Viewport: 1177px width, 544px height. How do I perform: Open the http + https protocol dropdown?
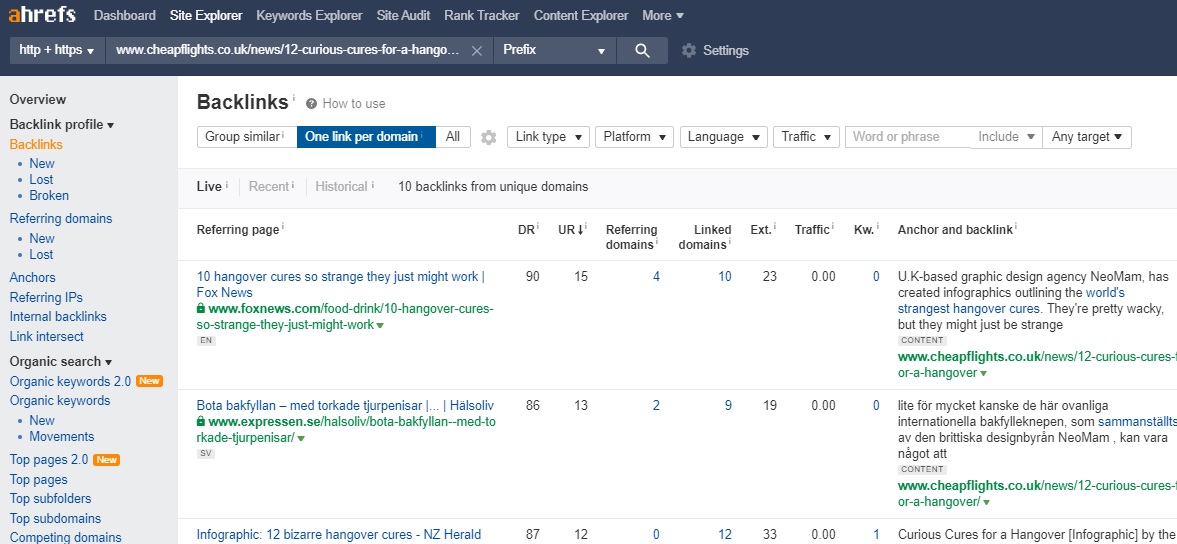pyautogui.click(x=56, y=50)
